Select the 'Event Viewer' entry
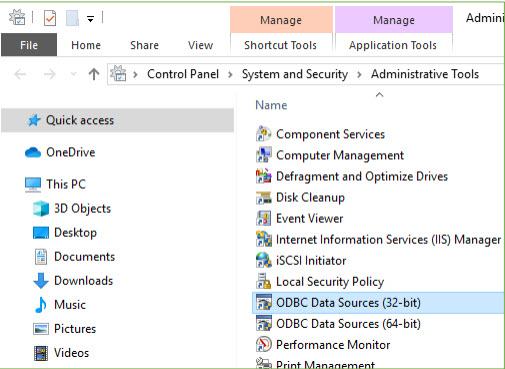The image size is (505, 369). pos(310,219)
